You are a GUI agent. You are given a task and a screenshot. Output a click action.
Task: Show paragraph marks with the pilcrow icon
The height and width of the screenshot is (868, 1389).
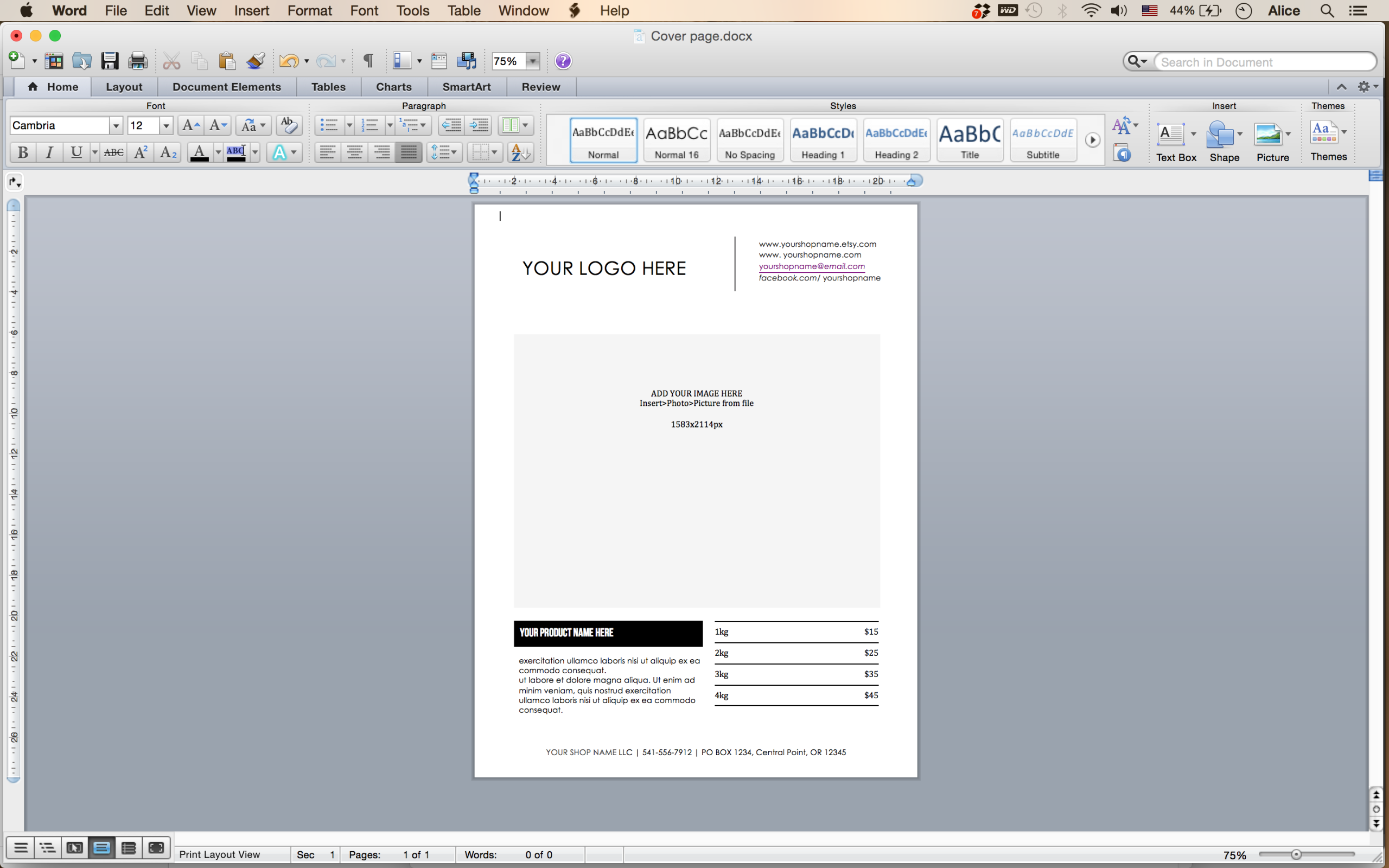368,61
